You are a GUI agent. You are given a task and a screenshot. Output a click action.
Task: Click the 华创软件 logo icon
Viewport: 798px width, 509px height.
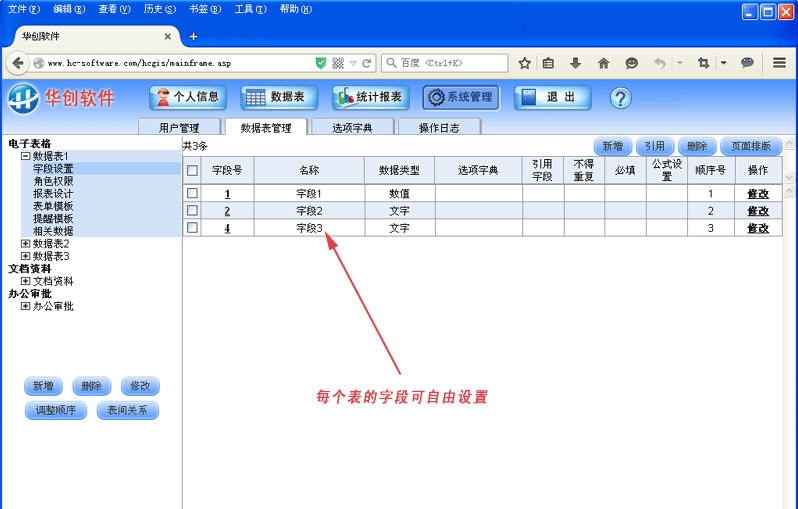coord(23,98)
